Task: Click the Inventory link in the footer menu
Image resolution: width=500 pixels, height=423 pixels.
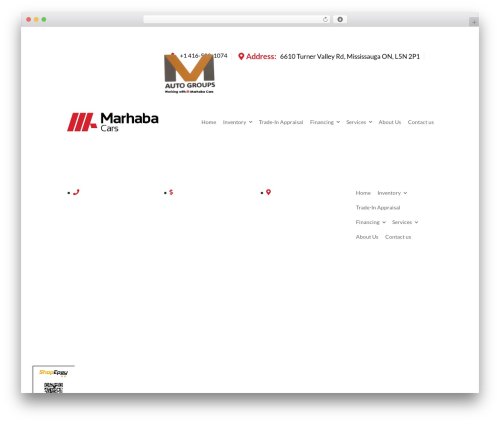Action: tap(389, 193)
